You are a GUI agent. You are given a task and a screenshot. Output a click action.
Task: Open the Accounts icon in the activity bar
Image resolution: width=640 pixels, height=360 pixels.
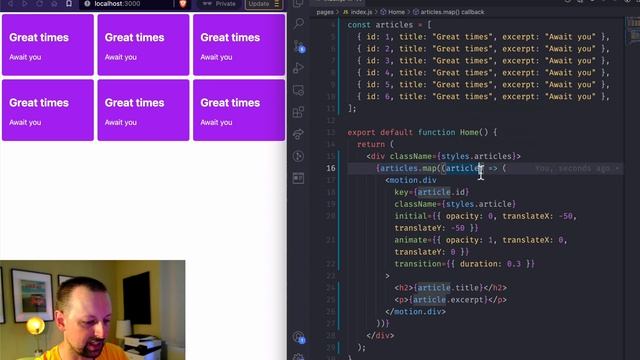point(299,337)
